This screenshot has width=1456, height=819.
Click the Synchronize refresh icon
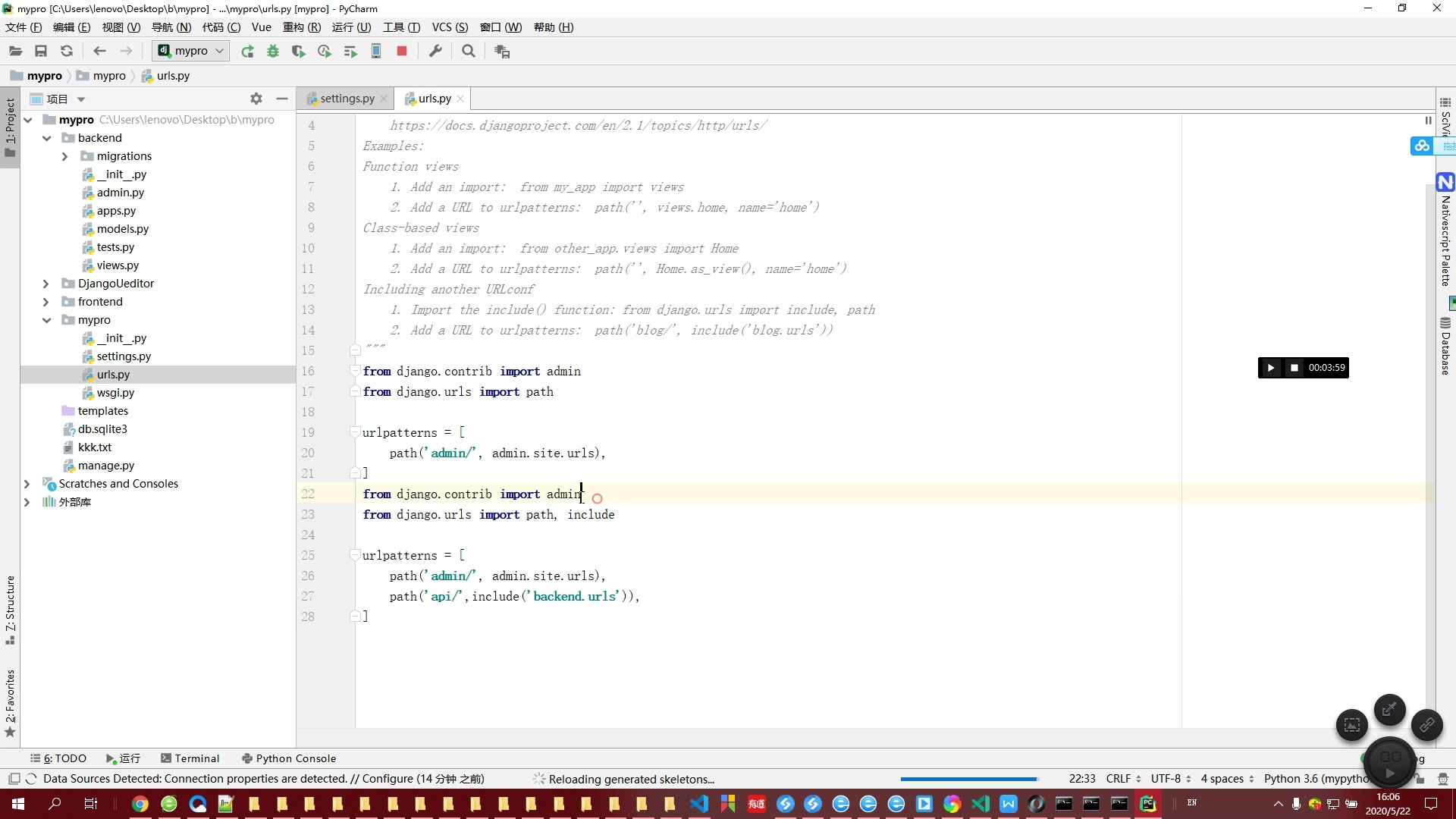67,52
